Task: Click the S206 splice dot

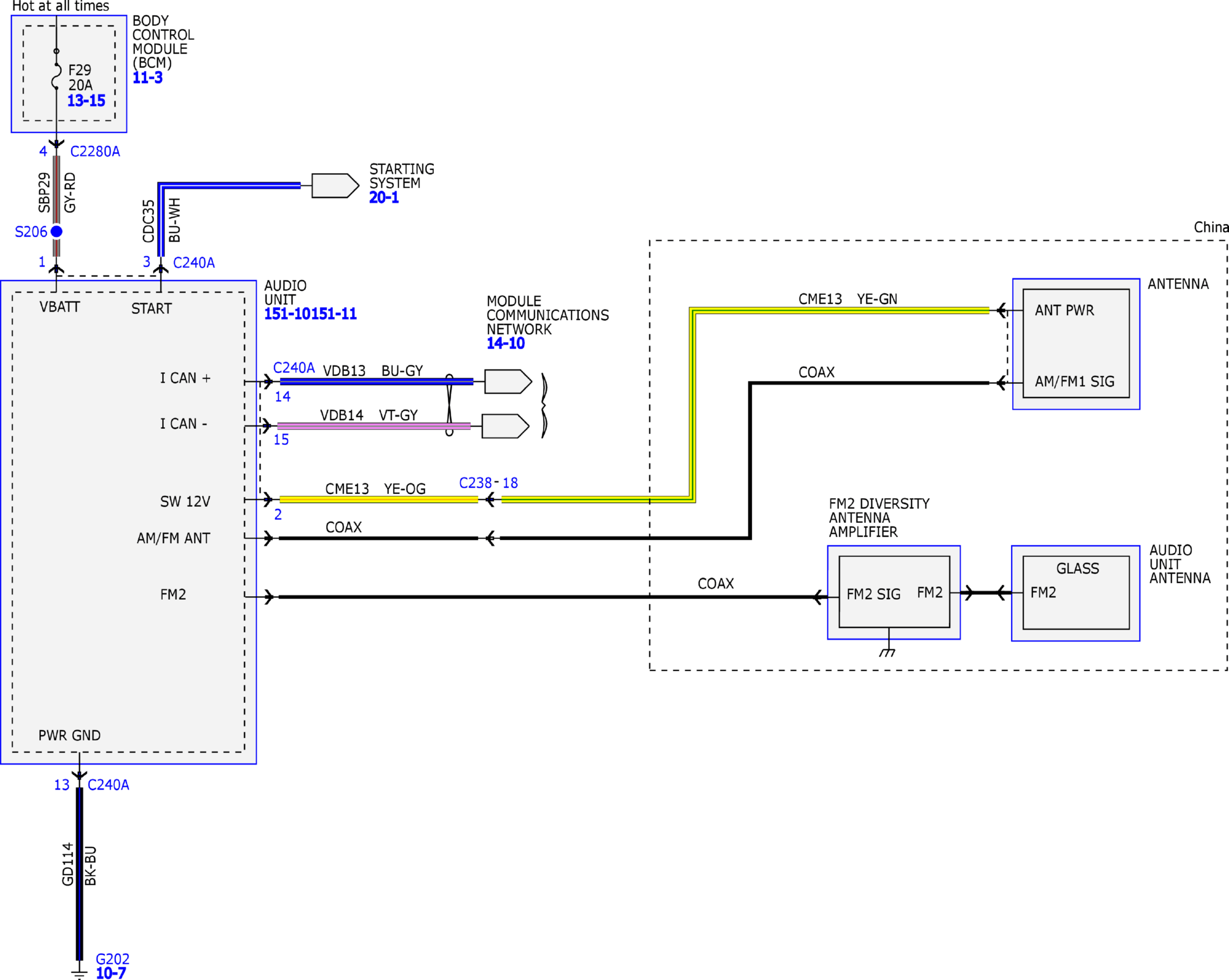Action: 57,231
